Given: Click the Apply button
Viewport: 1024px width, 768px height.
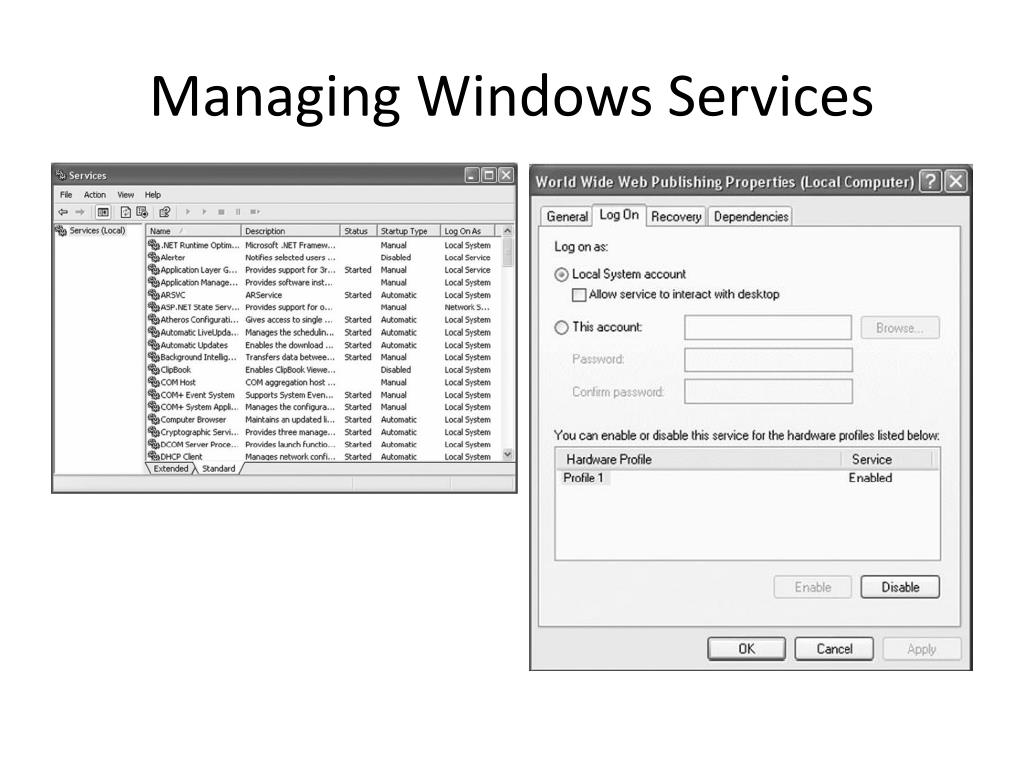Looking at the screenshot, I should (921, 649).
